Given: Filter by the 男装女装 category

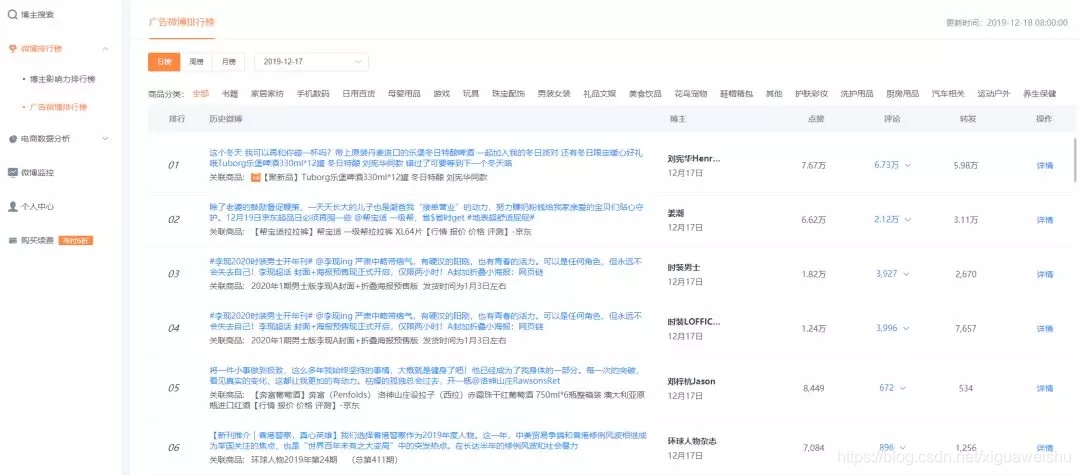Looking at the screenshot, I should click(x=554, y=94).
